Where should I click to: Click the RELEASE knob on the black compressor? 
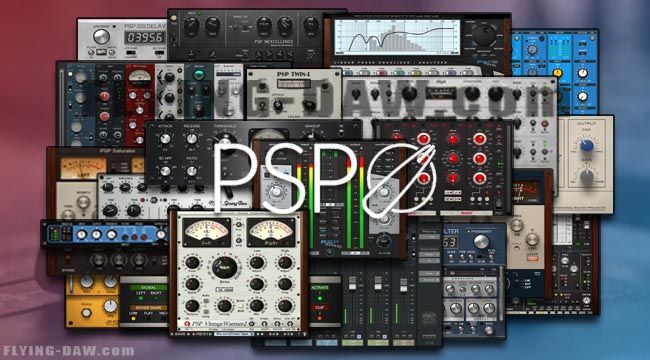pyautogui.click(x=191, y=139)
